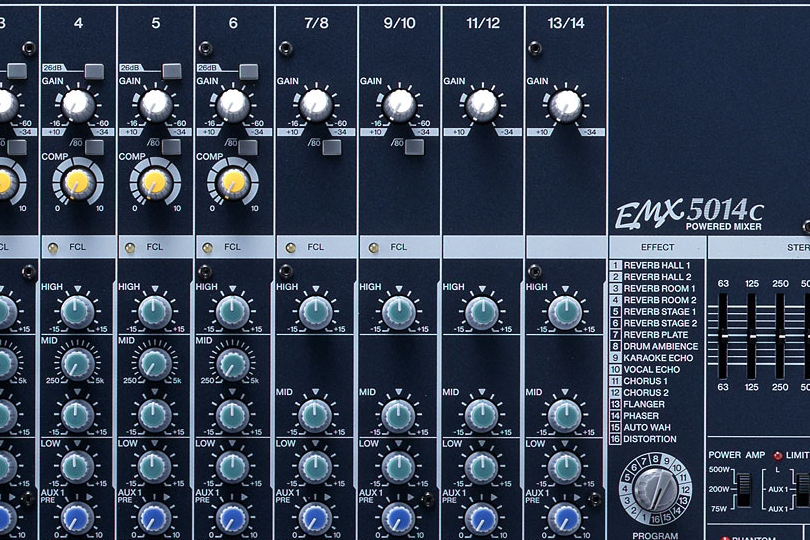
Task: Enable the /80 high-pass switch on channel 4
Action: 94,147
